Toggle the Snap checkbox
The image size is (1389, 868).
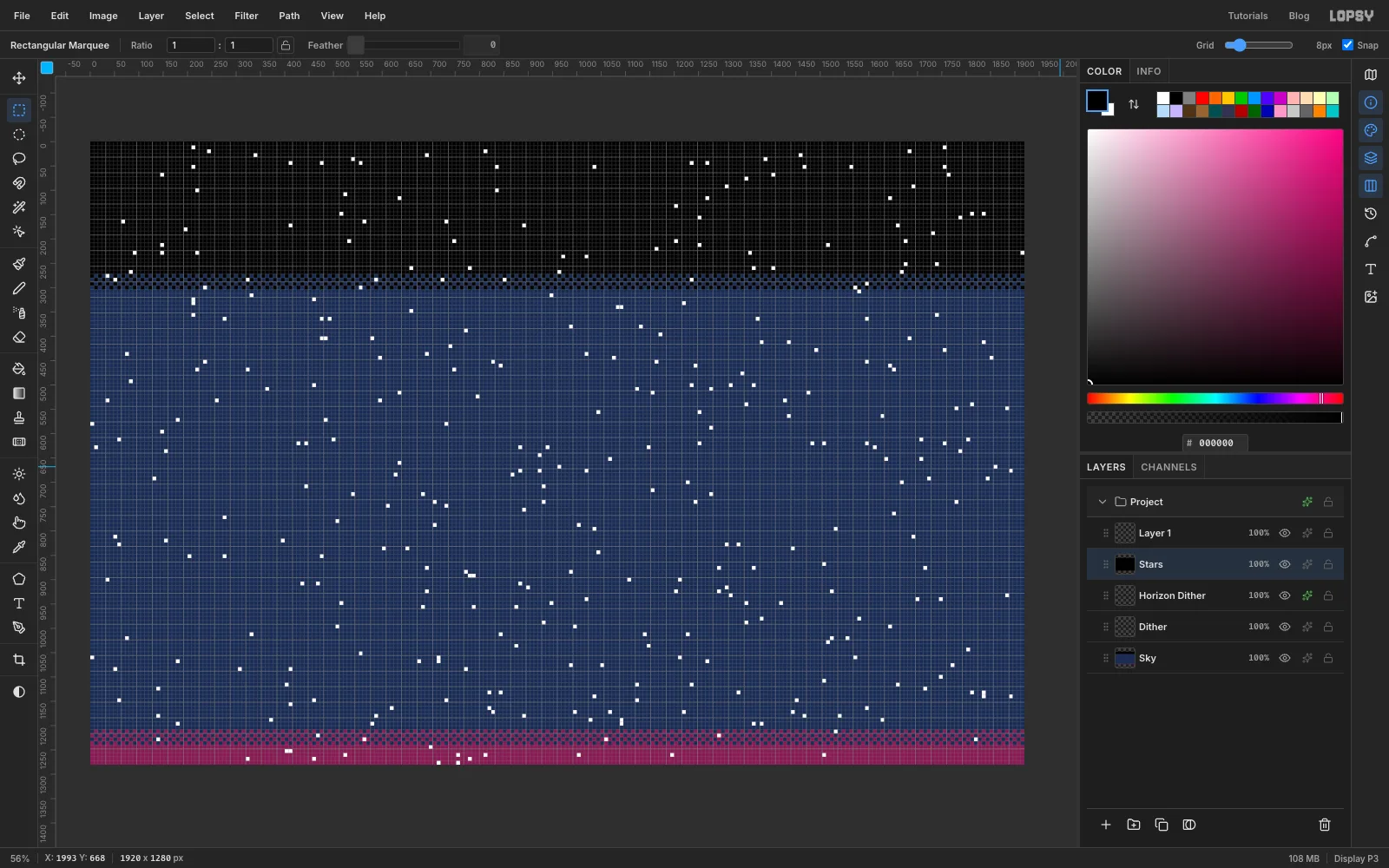click(x=1347, y=45)
